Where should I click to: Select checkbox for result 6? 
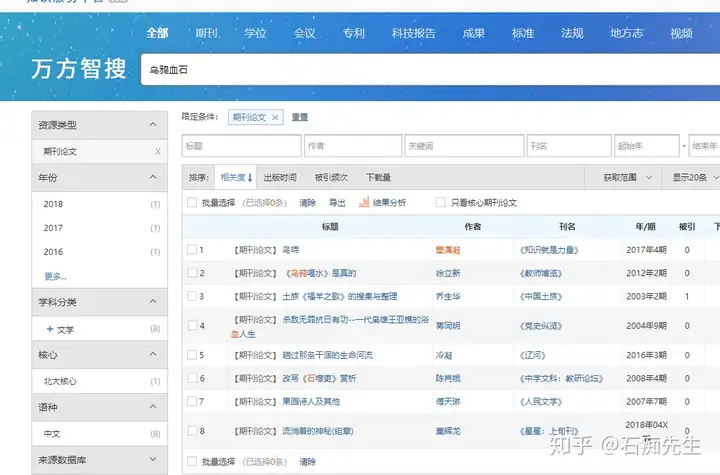click(x=192, y=378)
